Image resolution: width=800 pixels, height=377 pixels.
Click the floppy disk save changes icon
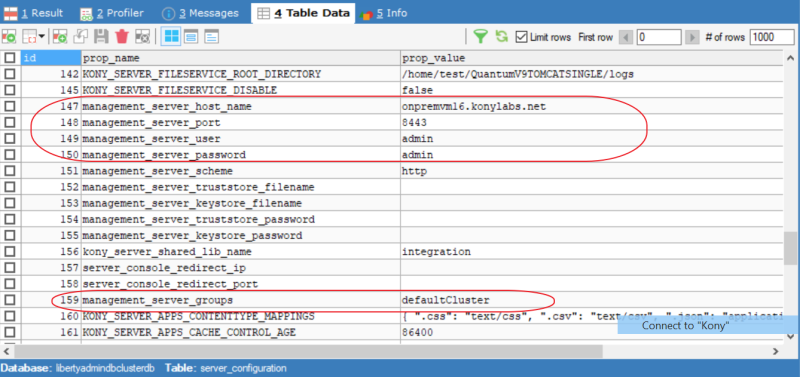coord(102,37)
